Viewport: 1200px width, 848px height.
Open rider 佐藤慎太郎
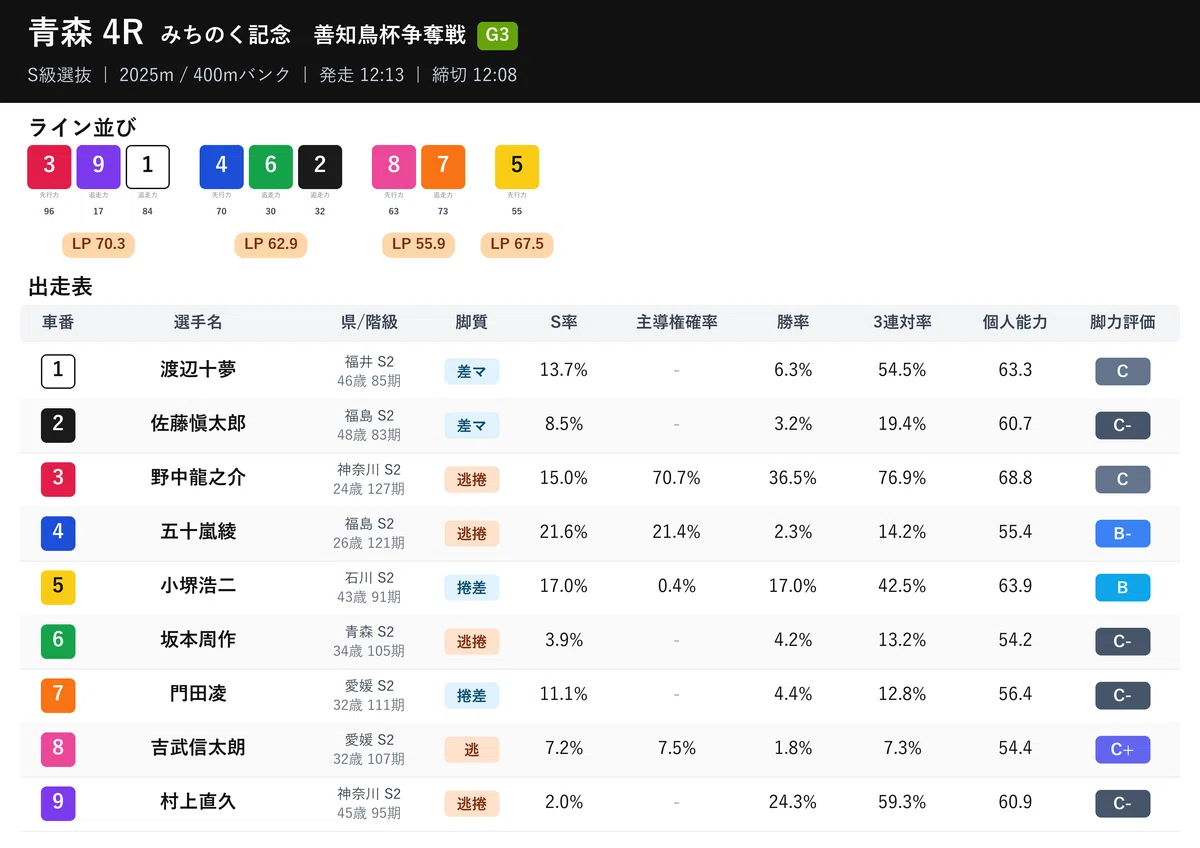click(x=198, y=424)
